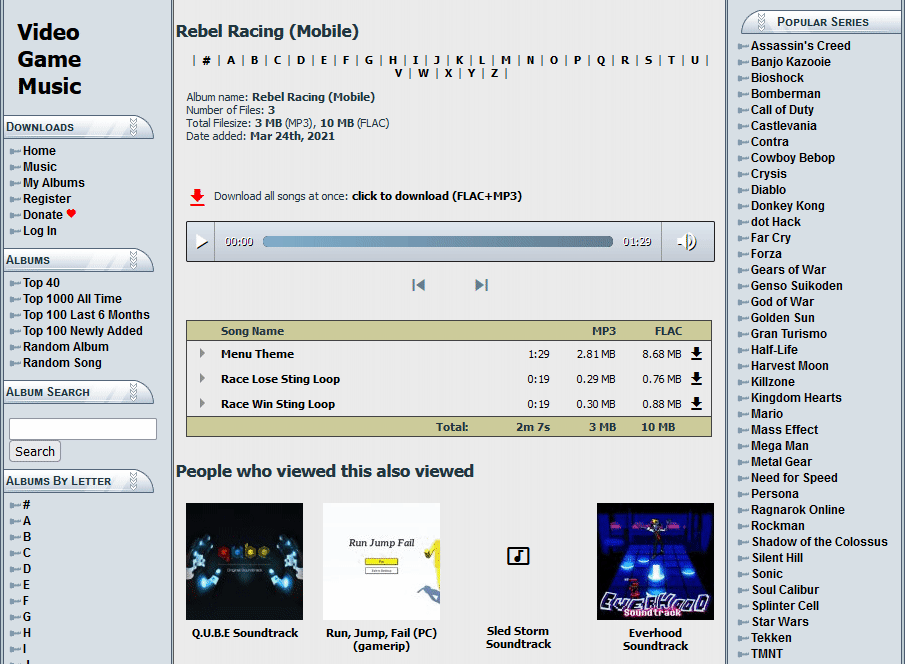Play Race Lose Sting Loop row triangle
Image resolution: width=905 pixels, height=664 pixels.
202,379
